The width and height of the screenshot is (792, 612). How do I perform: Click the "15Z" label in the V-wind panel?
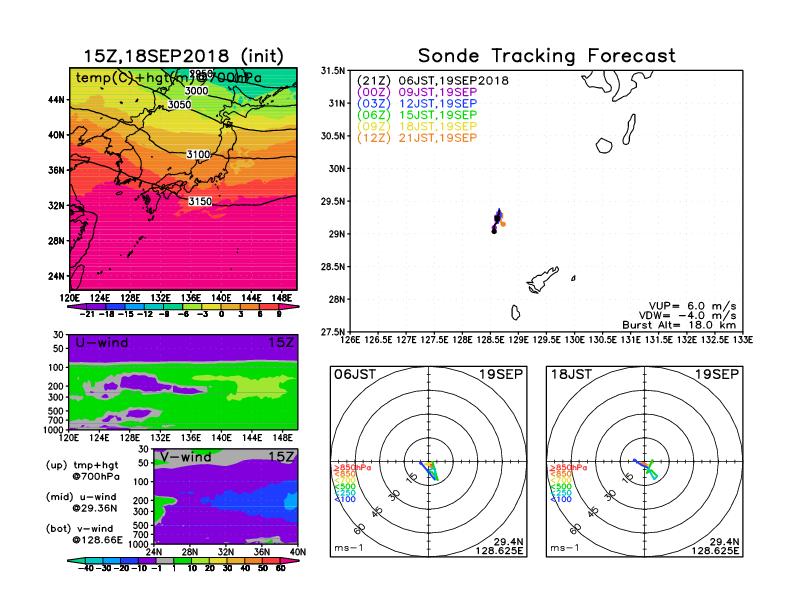(x=281, y=457)
